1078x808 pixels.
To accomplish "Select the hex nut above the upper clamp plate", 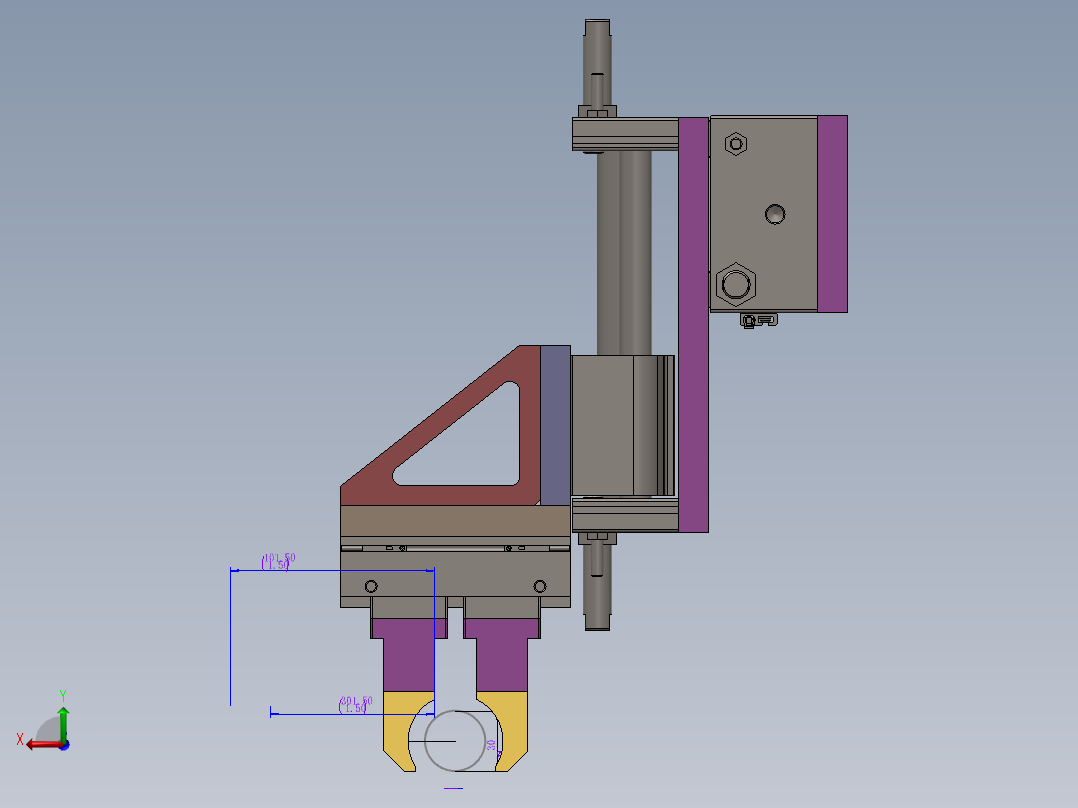I will click(x=597, y=112).
